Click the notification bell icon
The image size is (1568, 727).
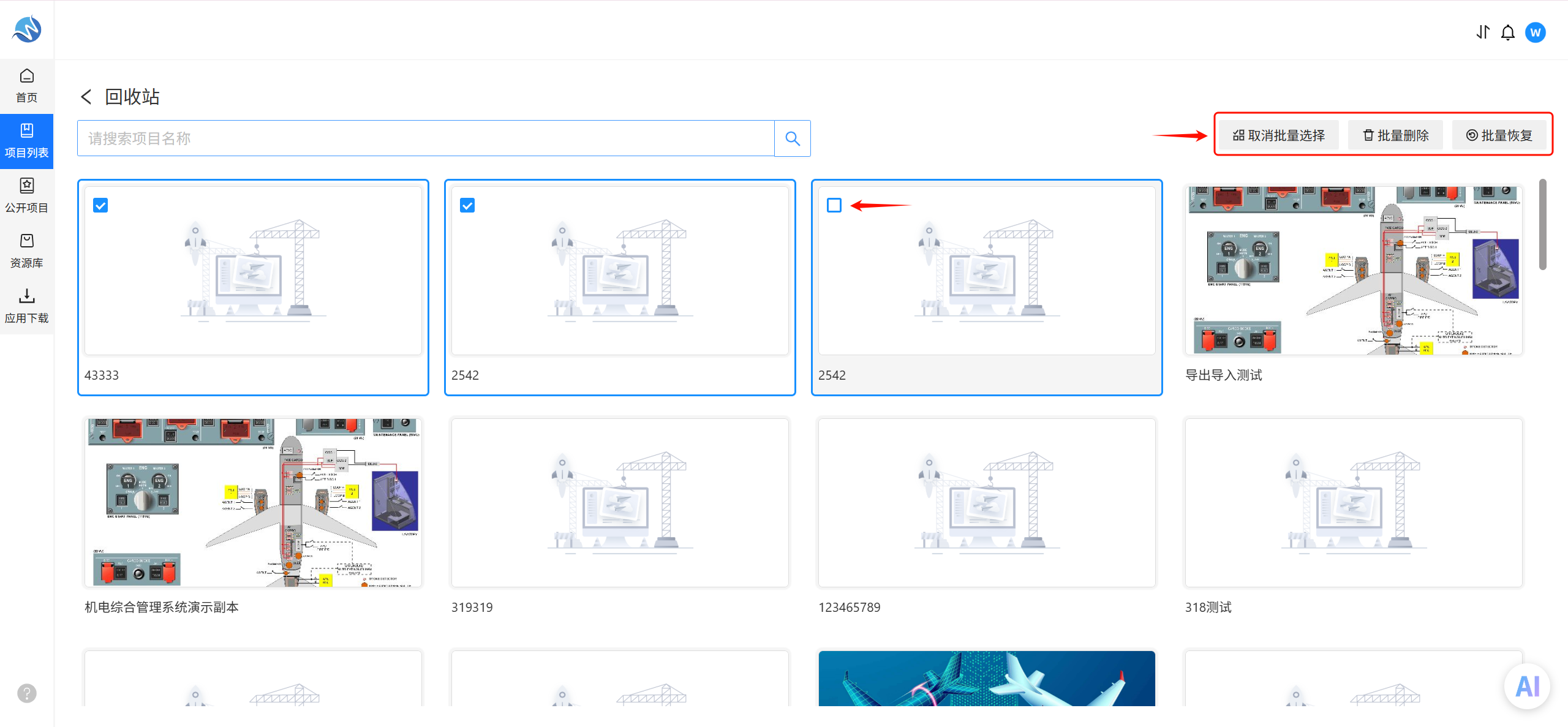(1508, 32)
